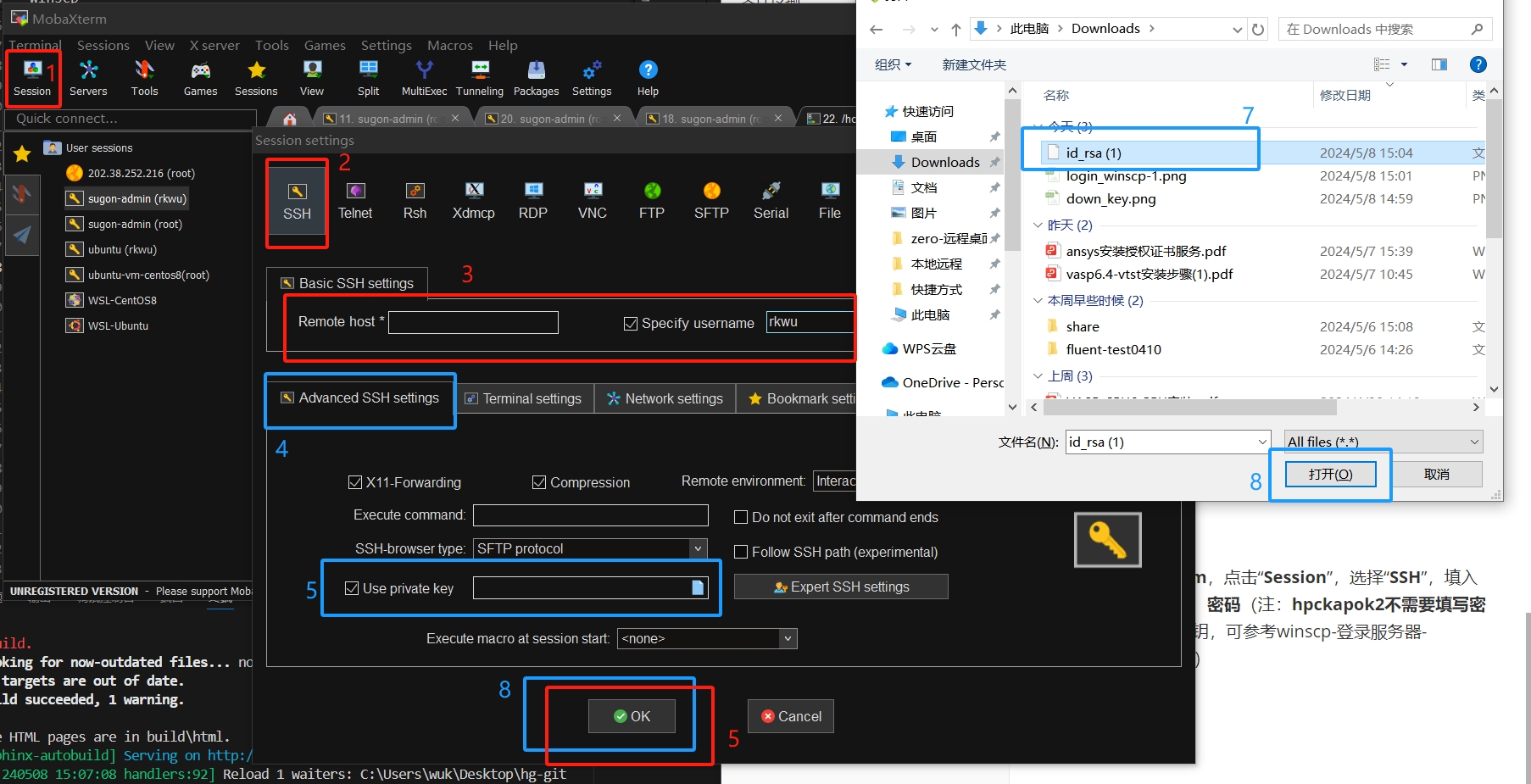
Task: Click the View toolbar icon
Action: pyautogui.click(x=312, y=78)
